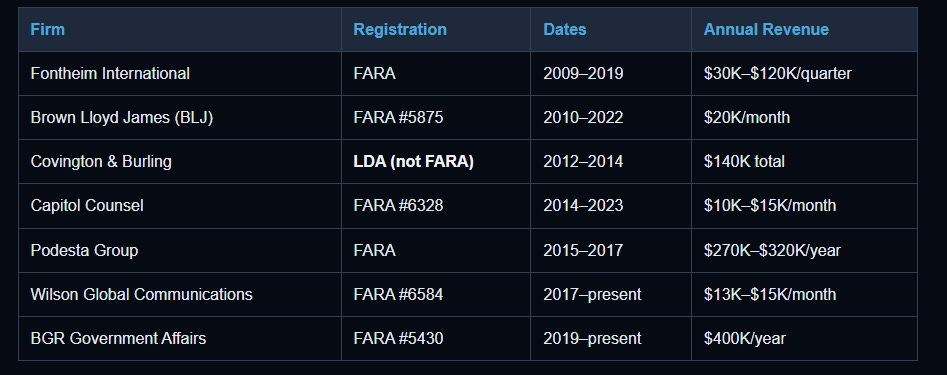Image resolution: width=947 pixels, height=375 pixels.
Task: Select the Wilson Global Communications cell
Action: [180, 295]
